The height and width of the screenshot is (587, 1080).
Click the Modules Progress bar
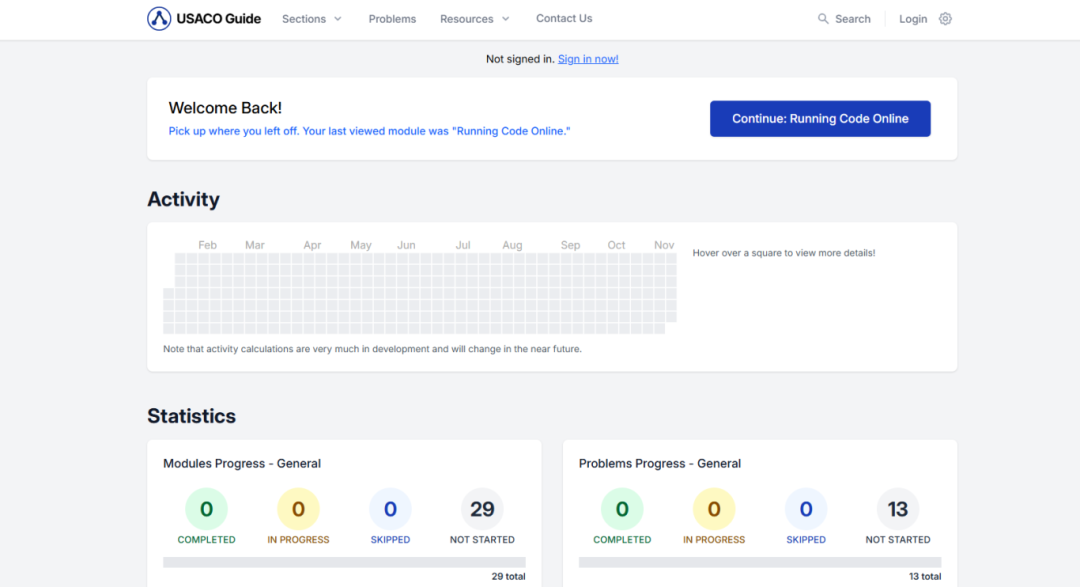pyautogui.click(x=344, y=562)
